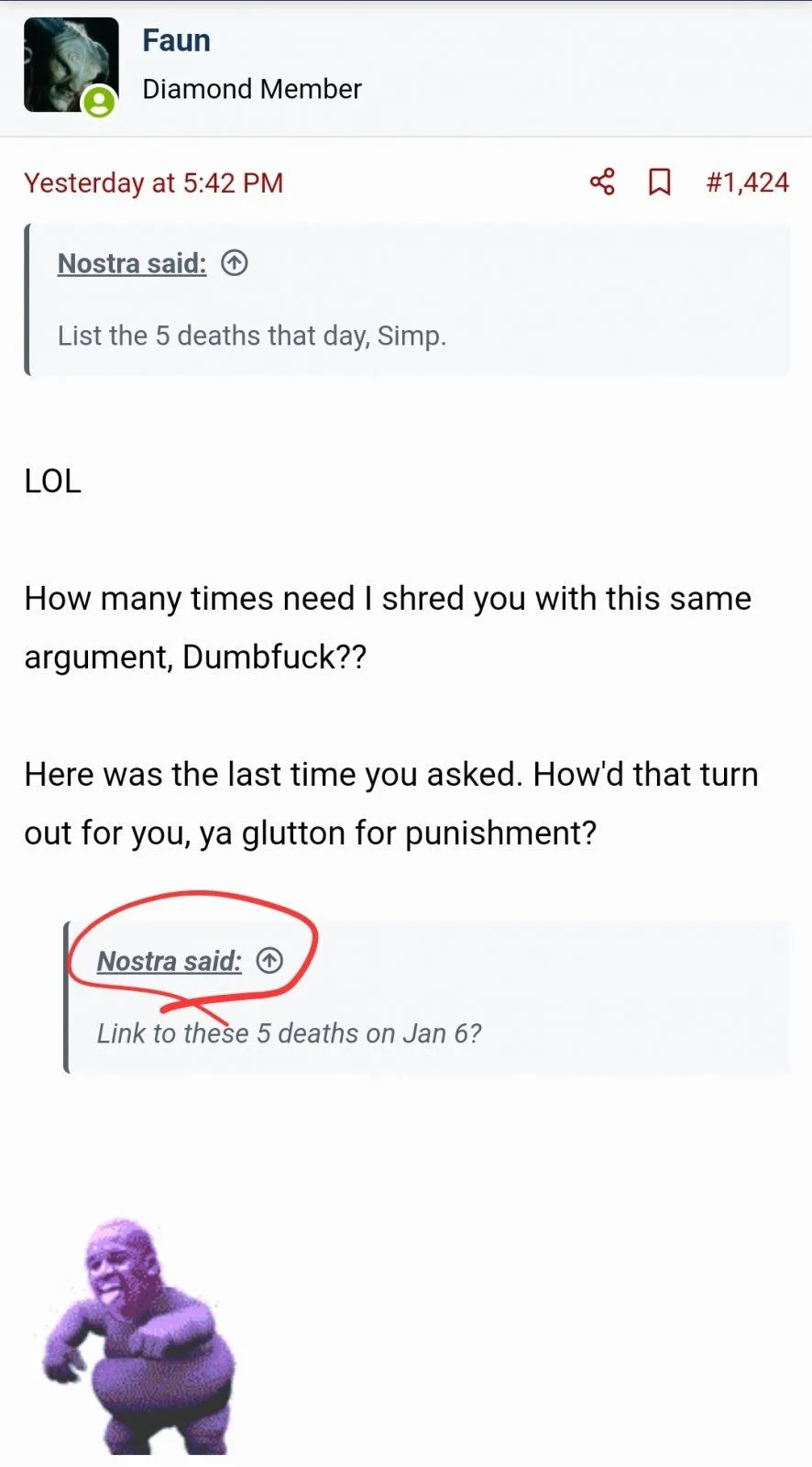The image size is (812, 1467).
Task: Click the post number #1,424 permalink
Action: tap(748, 181)
